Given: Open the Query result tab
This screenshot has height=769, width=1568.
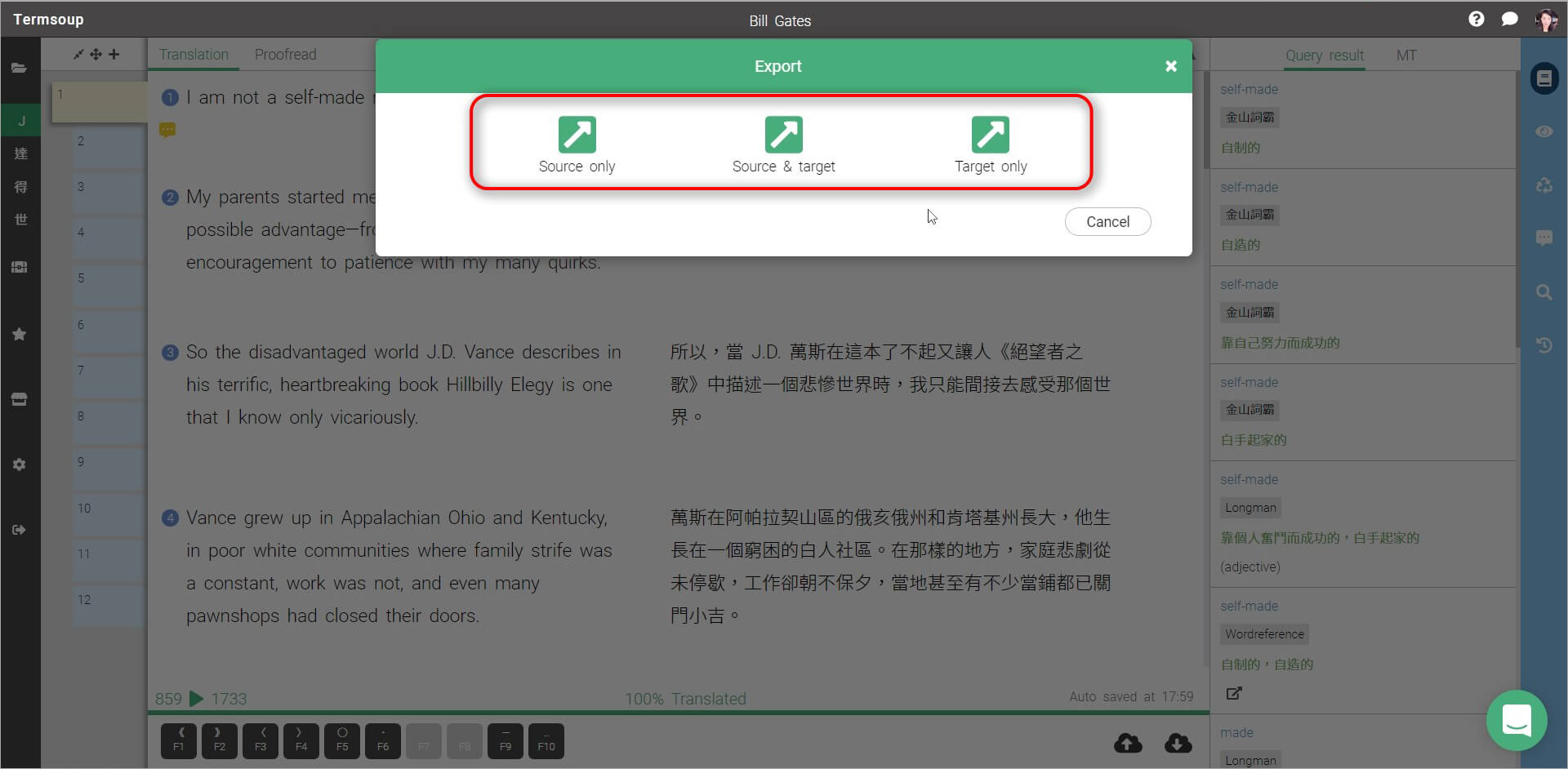Looking at the screenshot, I should pos(1324,56).
